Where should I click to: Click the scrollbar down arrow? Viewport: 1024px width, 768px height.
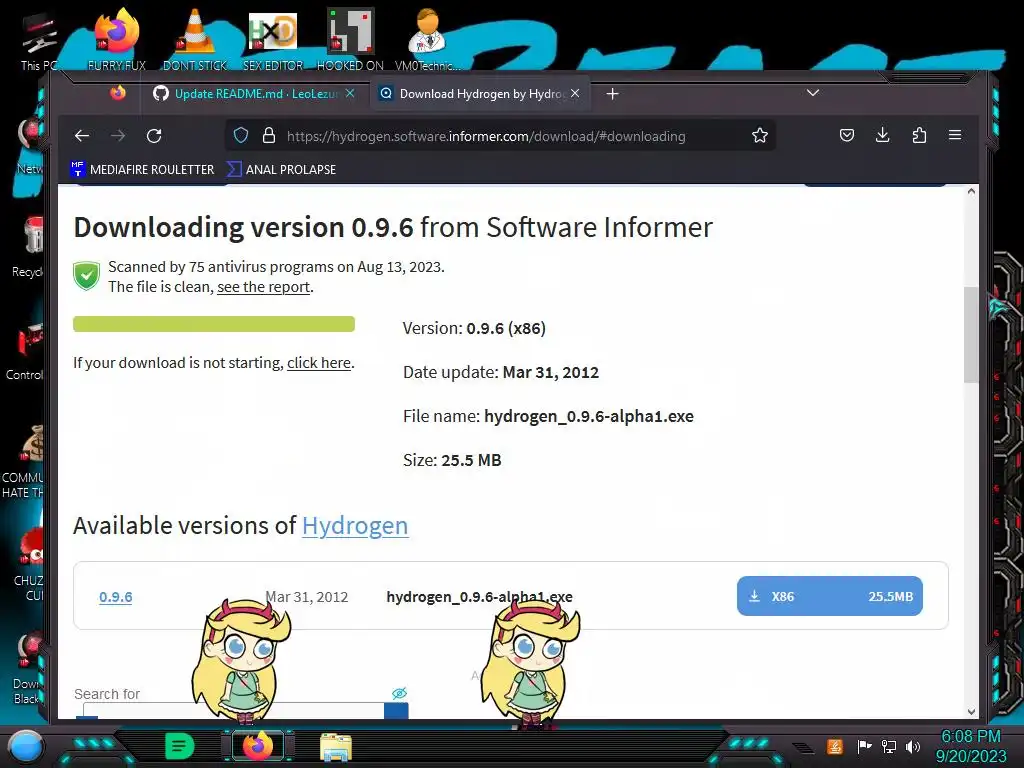pos(971,712)
